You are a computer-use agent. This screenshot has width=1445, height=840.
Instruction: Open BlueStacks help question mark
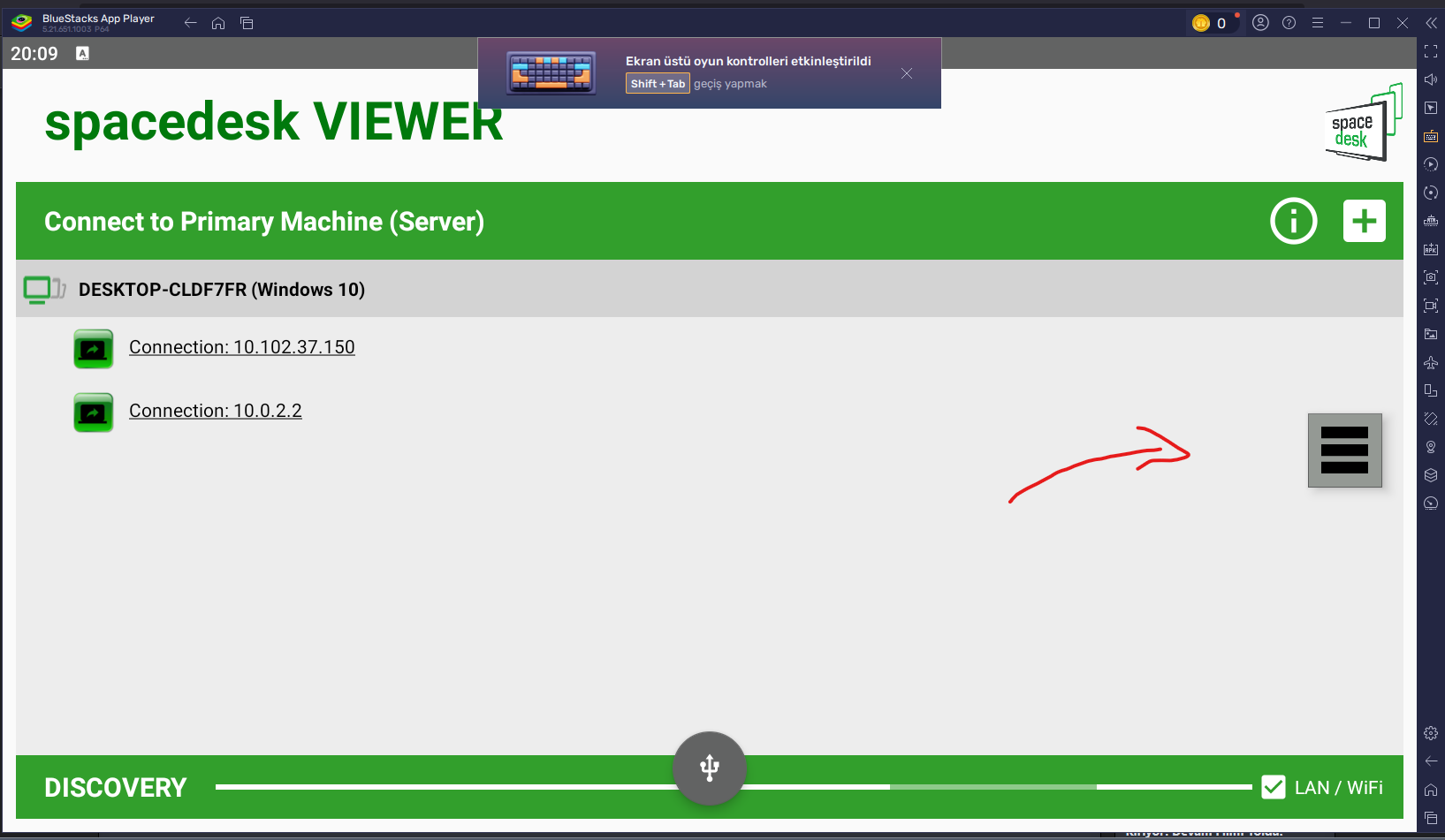point(1289,23)
